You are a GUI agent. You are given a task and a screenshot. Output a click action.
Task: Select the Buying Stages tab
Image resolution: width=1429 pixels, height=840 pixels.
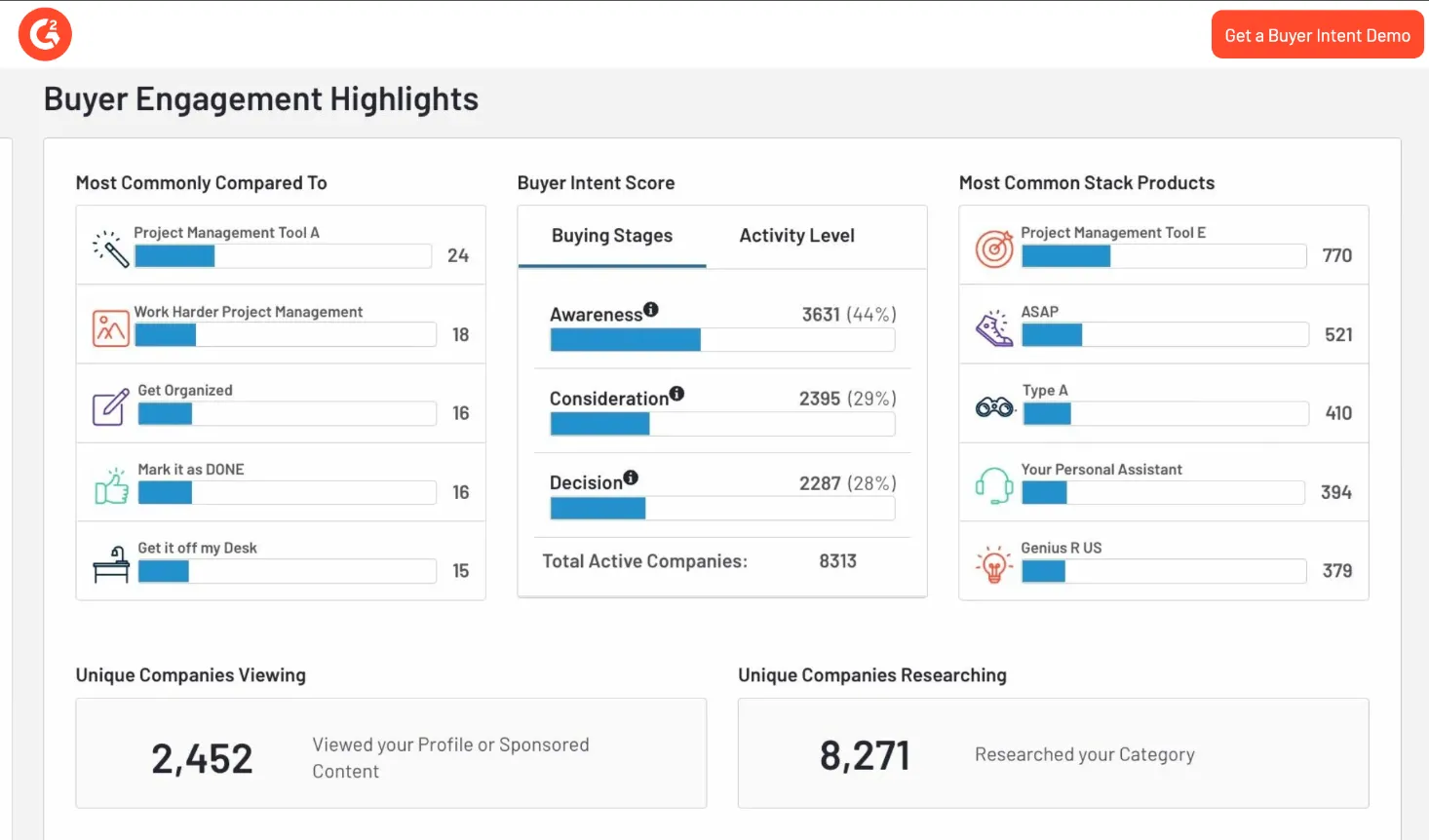point(612,236)
